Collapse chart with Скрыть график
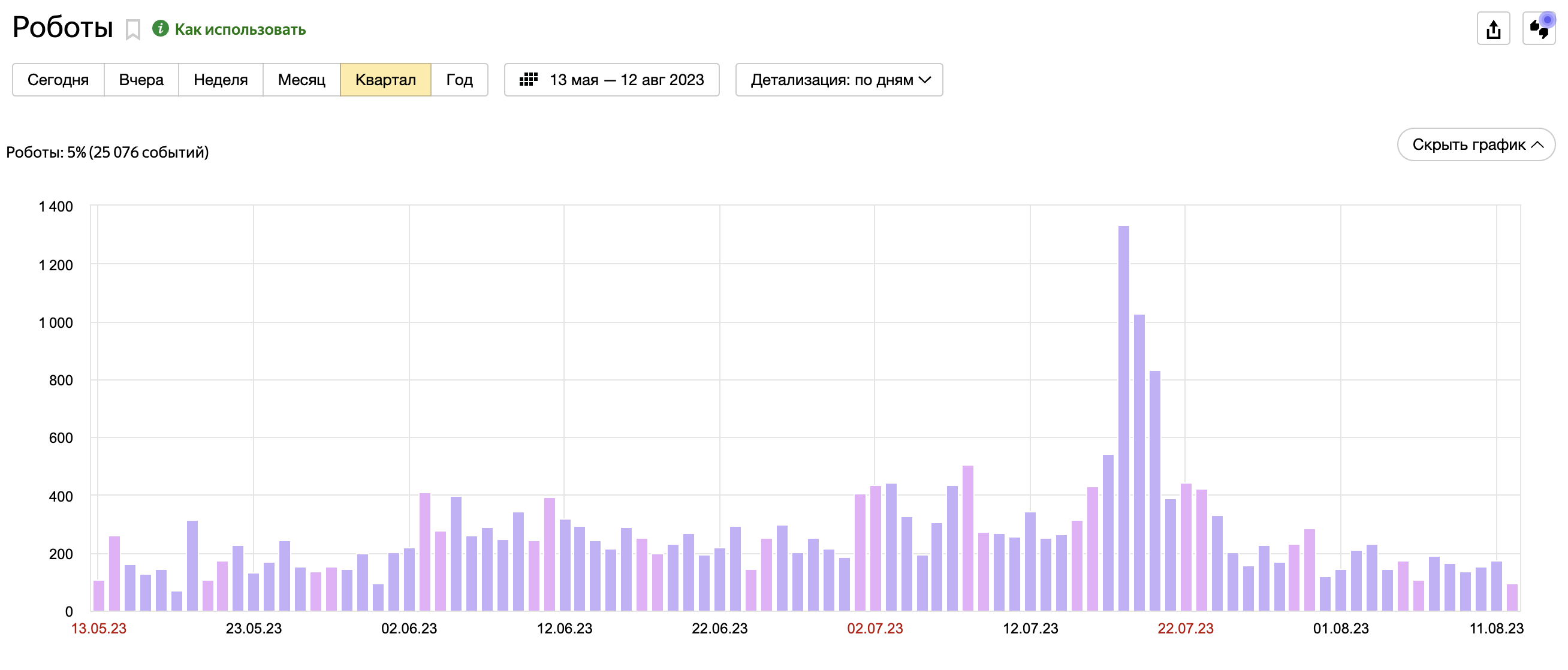Image resolution: width=1568 pixels, height=670 pixels. [x=1476, y=144]
